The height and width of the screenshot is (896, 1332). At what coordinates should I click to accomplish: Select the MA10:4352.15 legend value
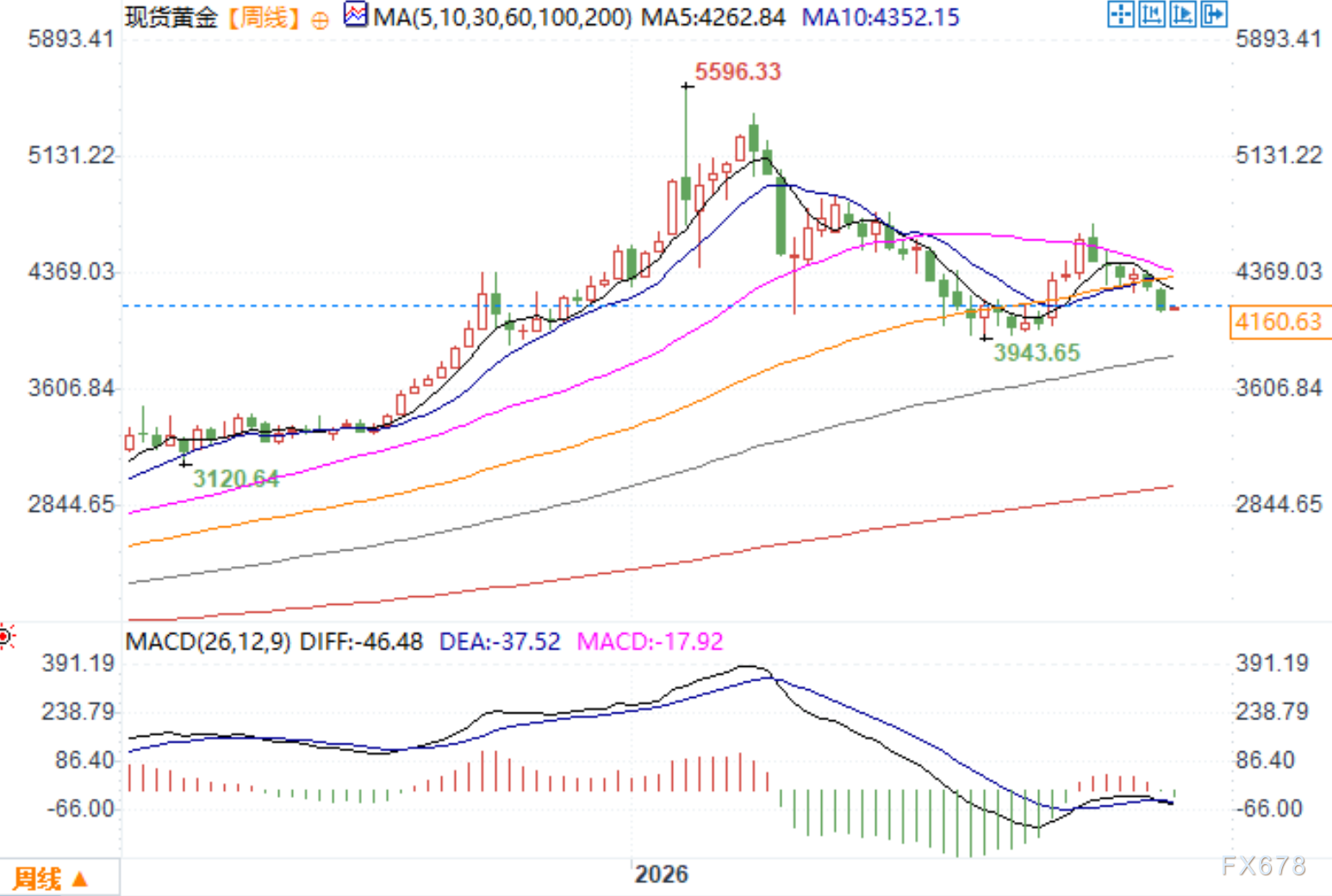tap(881, 17)
